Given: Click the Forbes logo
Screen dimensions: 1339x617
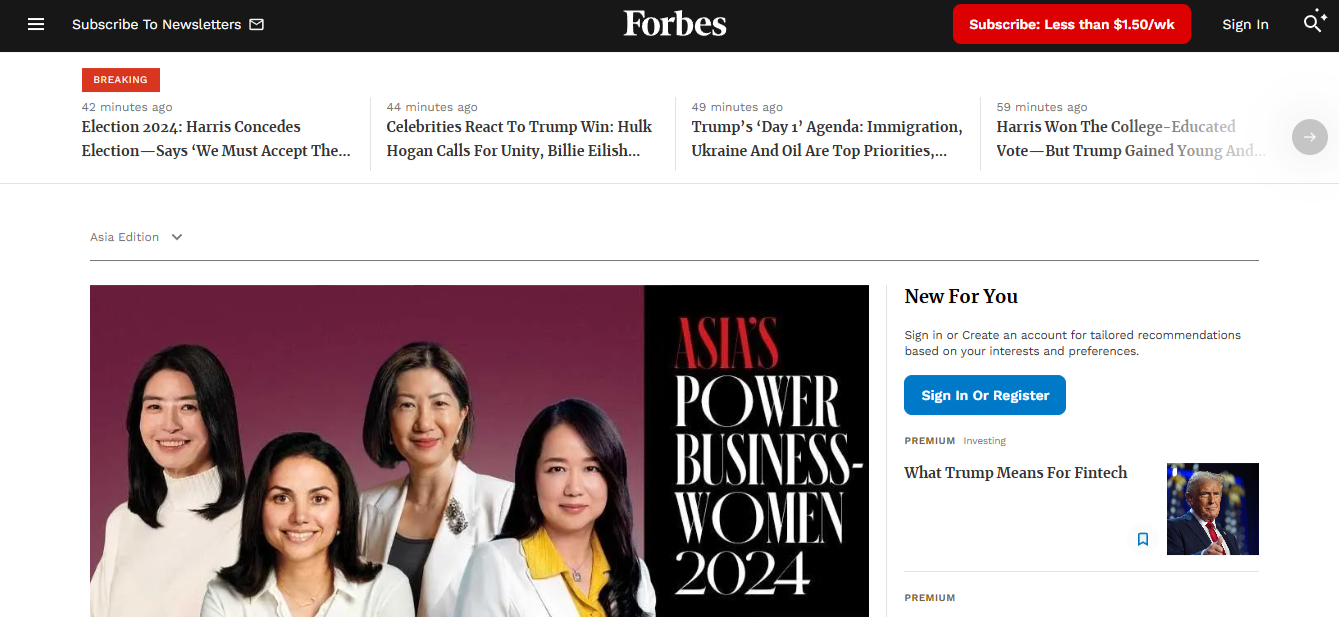Looking at the screenshot, I should [x=675, y=24].
